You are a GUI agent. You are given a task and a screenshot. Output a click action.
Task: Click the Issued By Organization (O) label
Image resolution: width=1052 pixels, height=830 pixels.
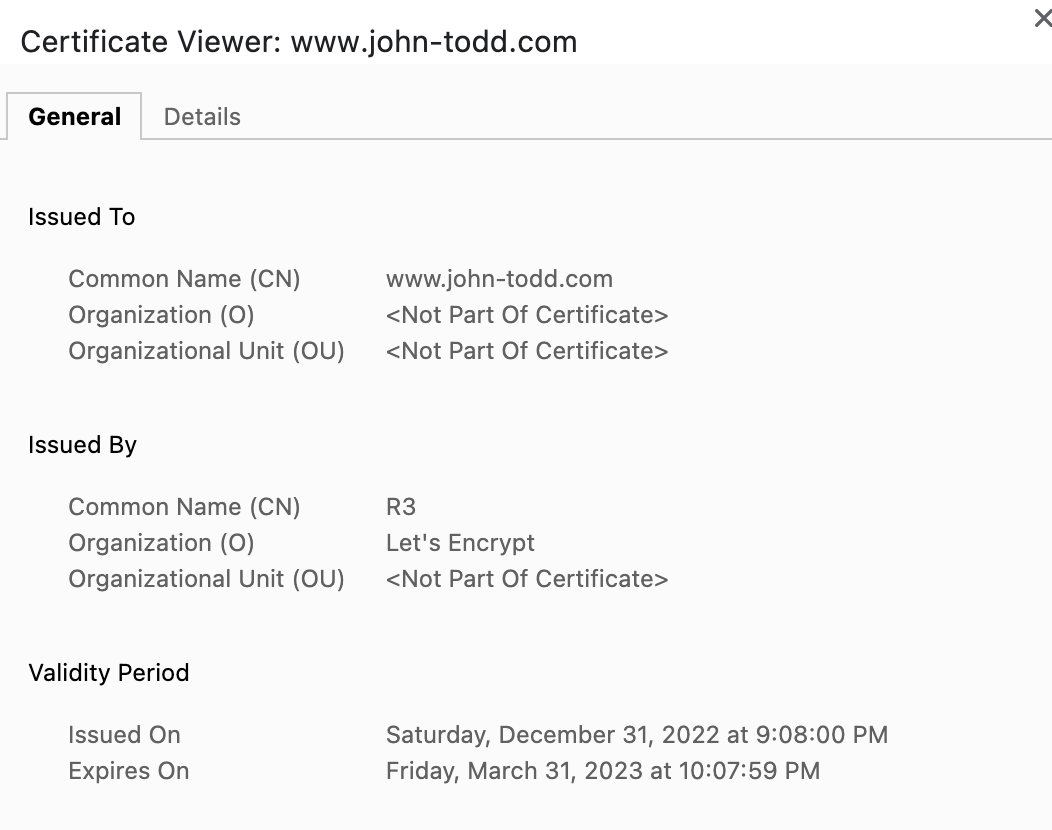(x=161, y=543)
